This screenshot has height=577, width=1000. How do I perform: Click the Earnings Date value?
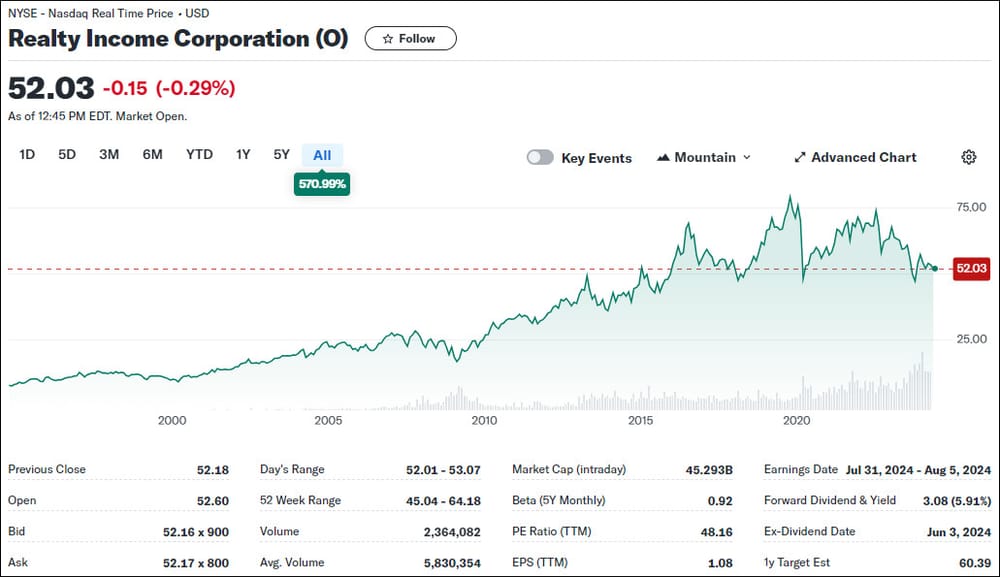pyautogui.click(x=918, y=470)
